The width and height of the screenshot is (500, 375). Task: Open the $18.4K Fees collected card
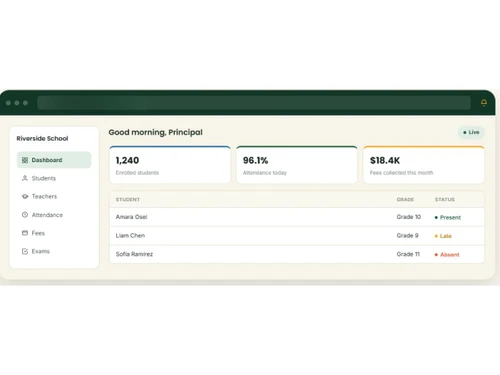424,165
